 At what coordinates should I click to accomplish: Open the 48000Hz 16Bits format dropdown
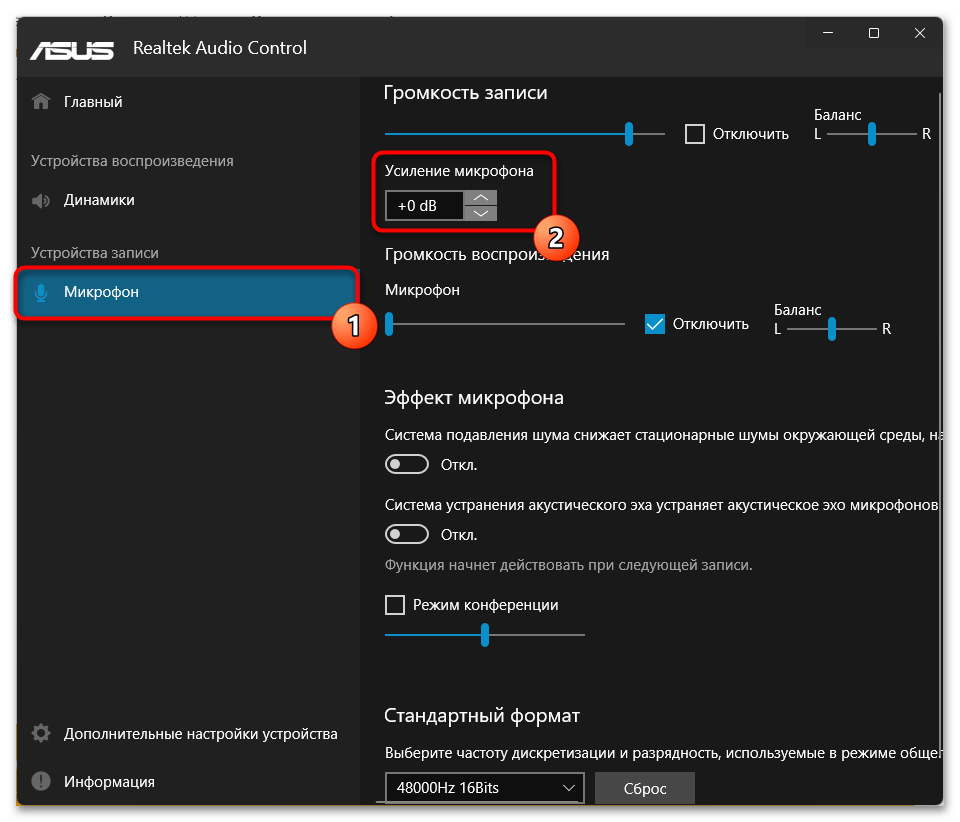tap(485, 788)
